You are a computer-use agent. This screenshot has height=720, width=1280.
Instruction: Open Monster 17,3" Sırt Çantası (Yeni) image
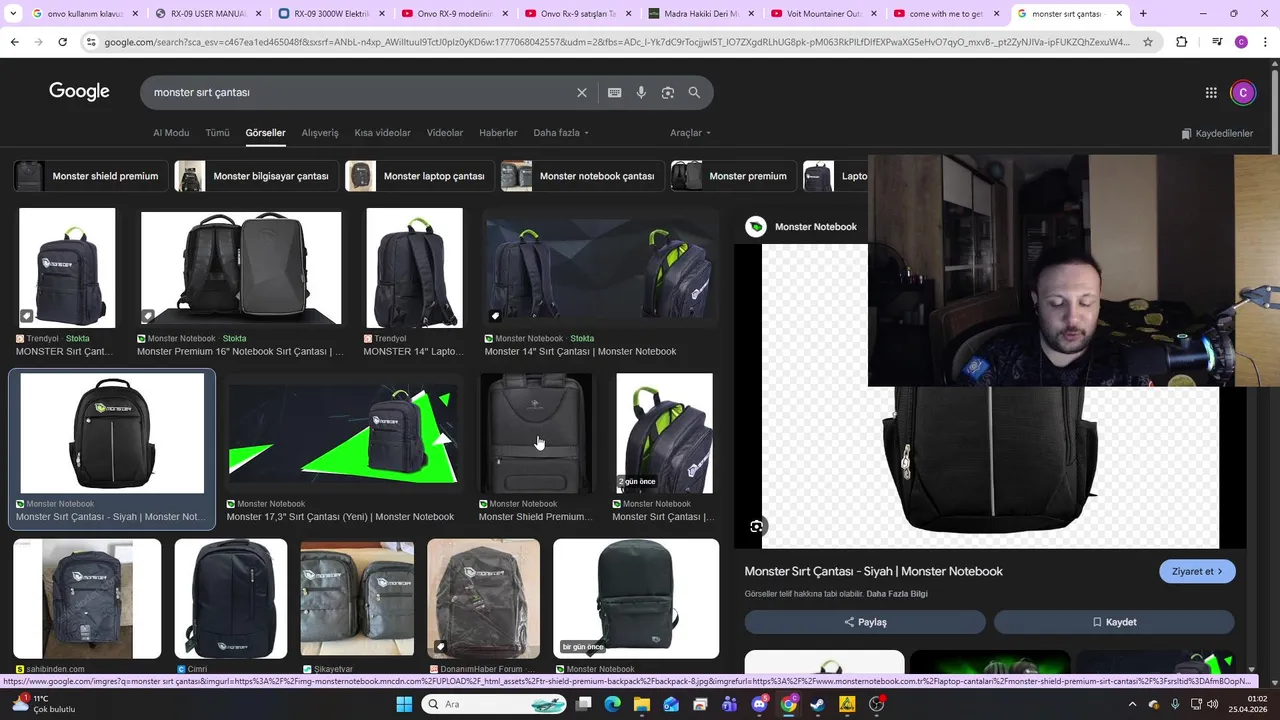point(342,433)
